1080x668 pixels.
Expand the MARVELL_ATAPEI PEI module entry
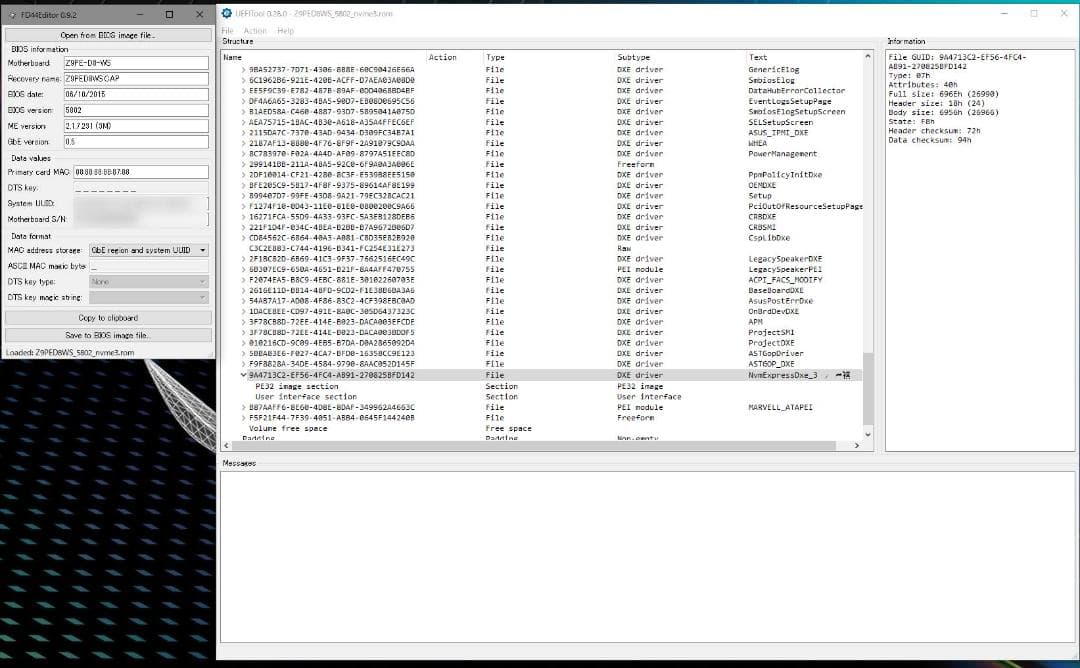point(246,407)
